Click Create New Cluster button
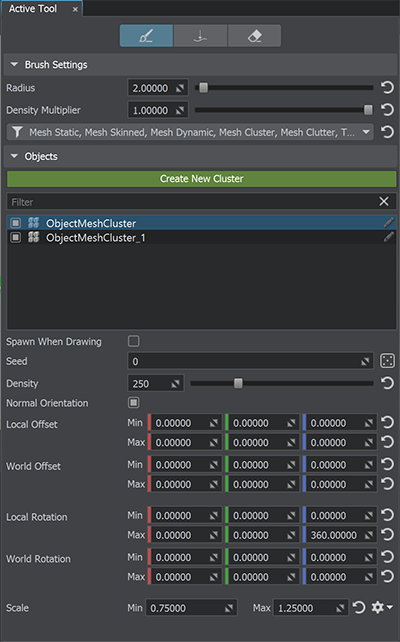The width and height of the screenshot is (400, 642). (201, 179)
